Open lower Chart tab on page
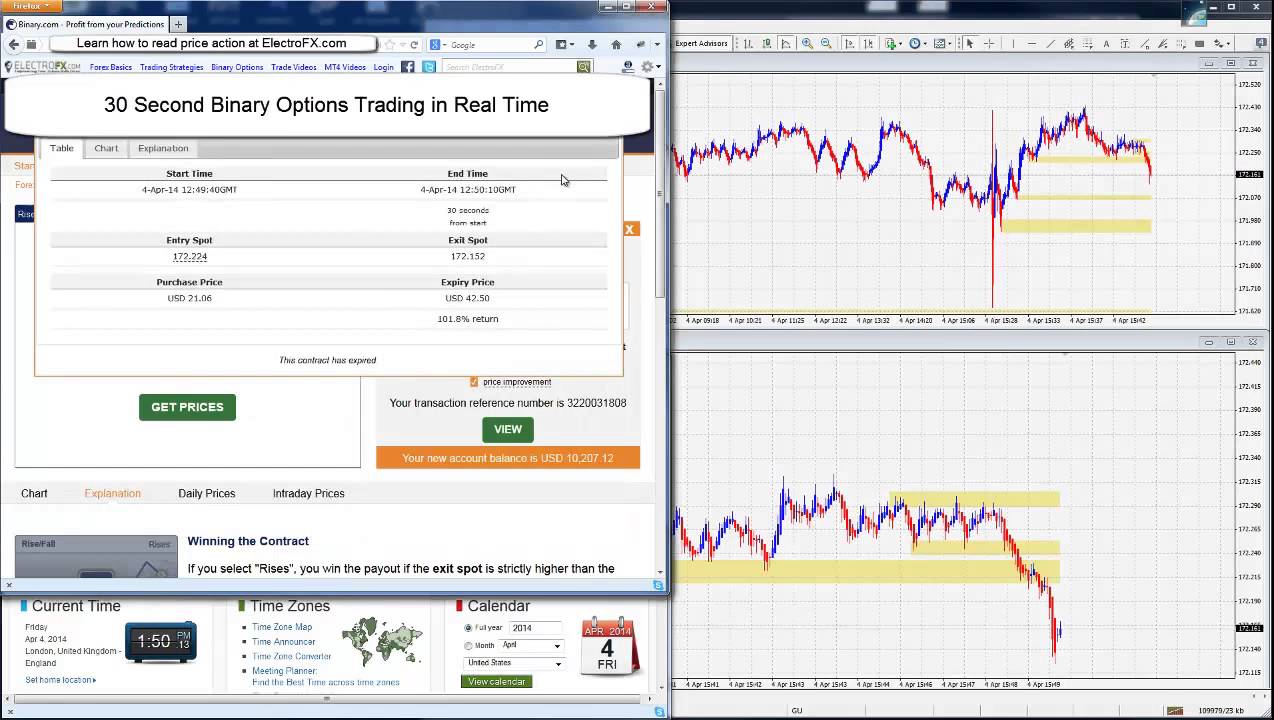This screenshot has height=720, width=1274. (x=34, y=493)
